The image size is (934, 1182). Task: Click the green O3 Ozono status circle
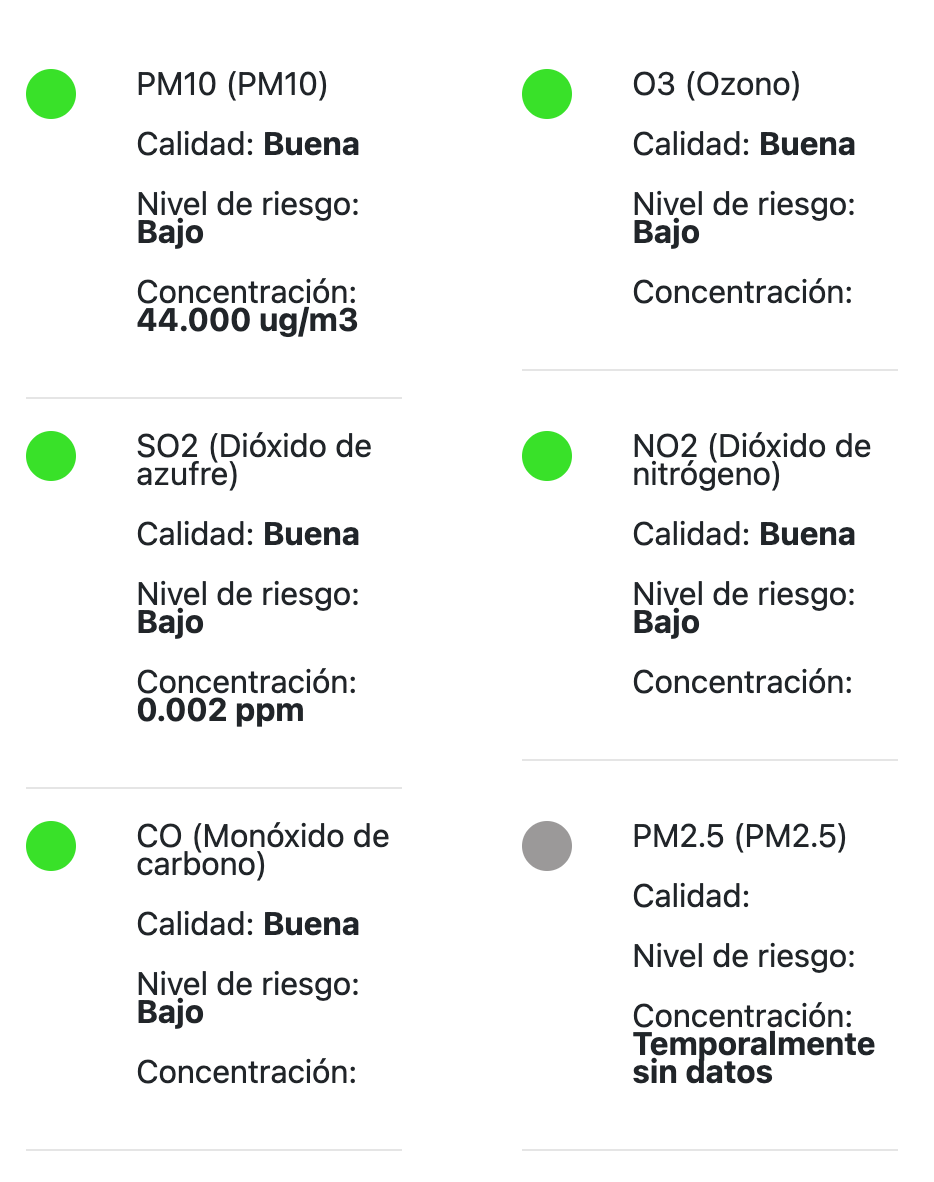pos(547,94)
